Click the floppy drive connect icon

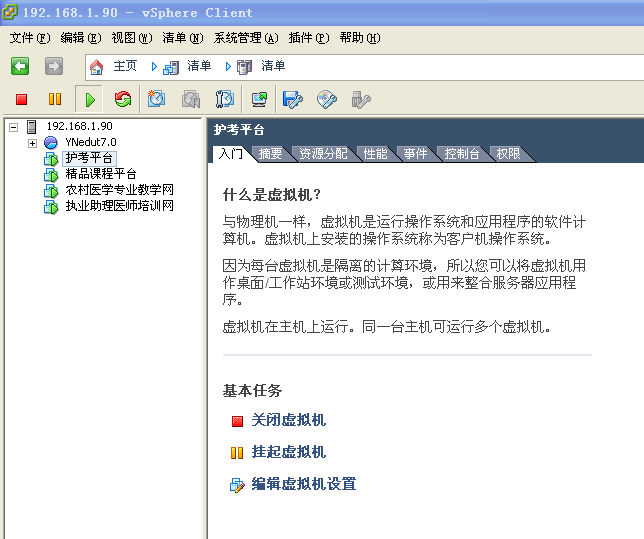292,99
